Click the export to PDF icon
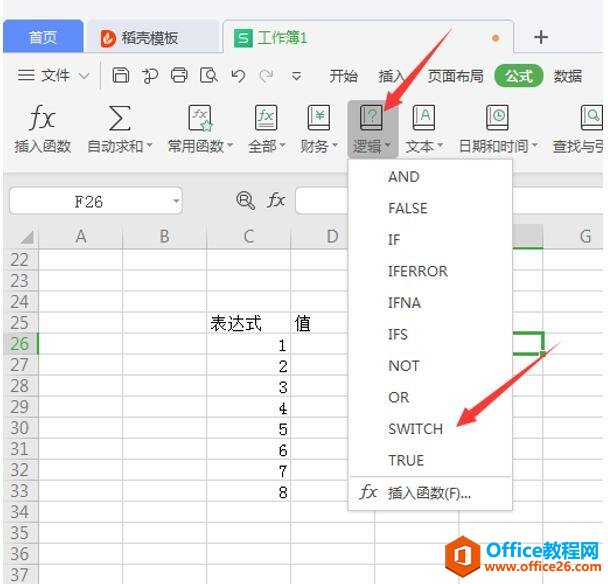The width and height of the screenshot is (608, 584). tap(150, 75)
